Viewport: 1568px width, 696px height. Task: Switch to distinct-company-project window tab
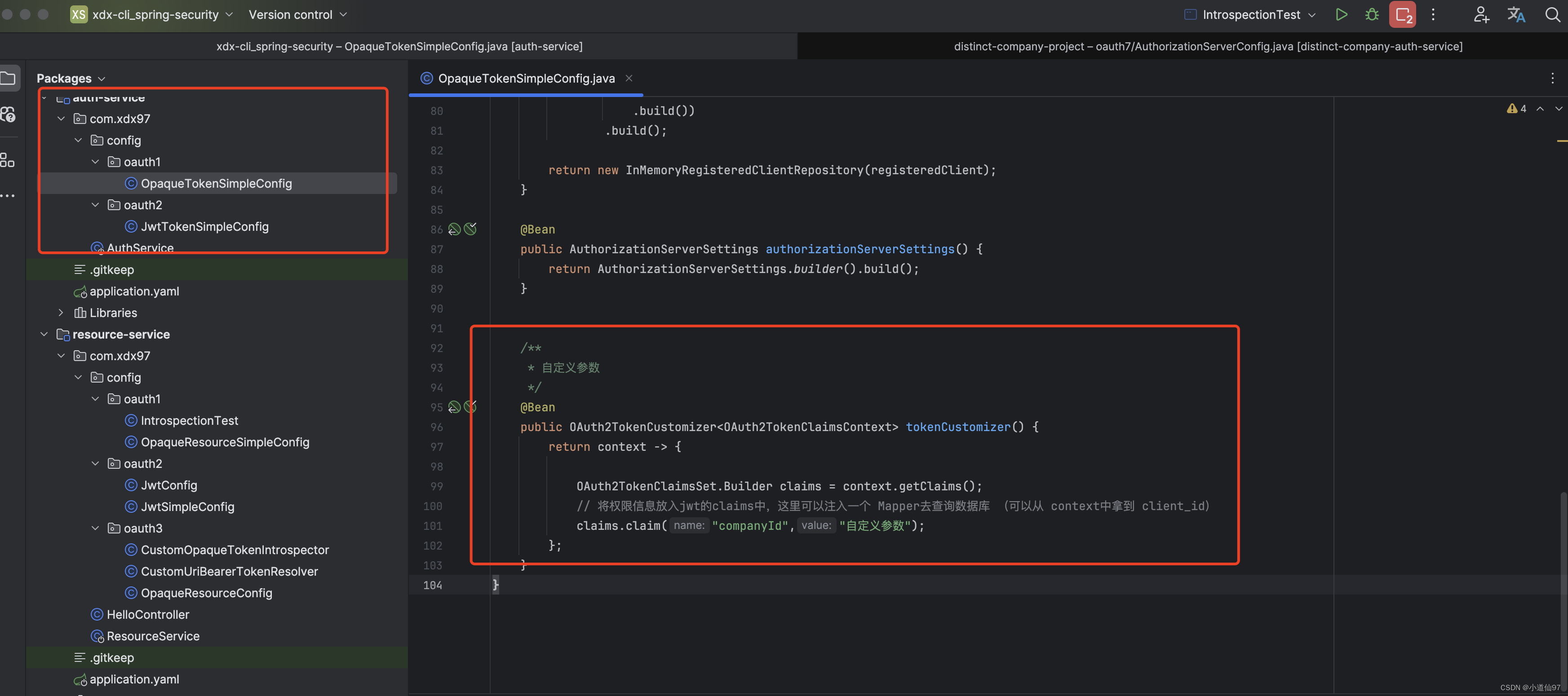coord(1208,46)
